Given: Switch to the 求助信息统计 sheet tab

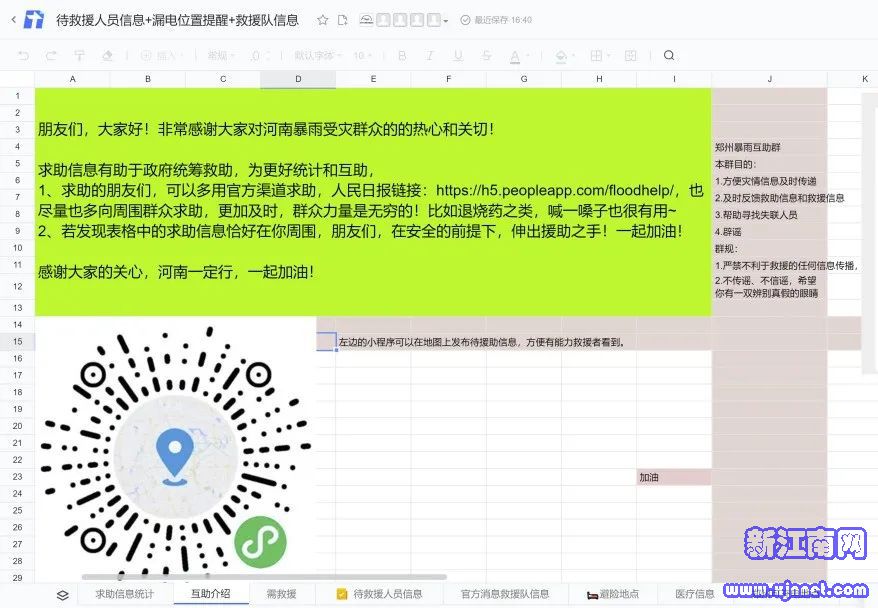Looking at the screenshot, I should (x=125, y=594).
